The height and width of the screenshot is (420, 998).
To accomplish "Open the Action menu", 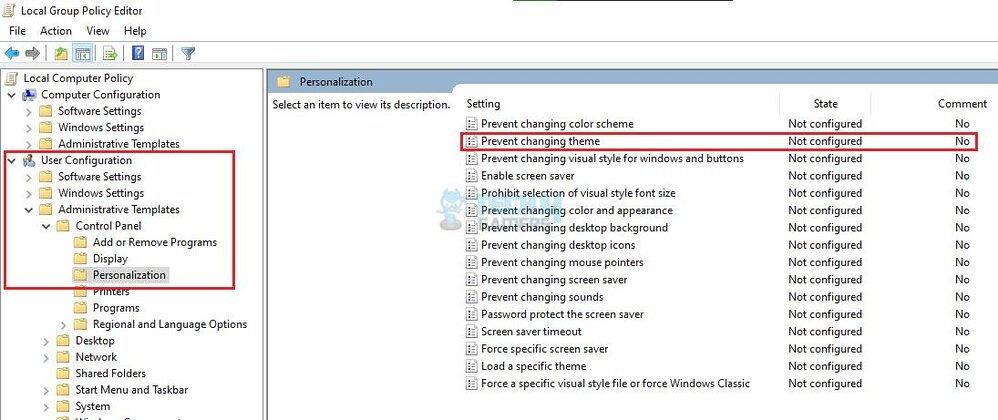I will coord(56,31).
